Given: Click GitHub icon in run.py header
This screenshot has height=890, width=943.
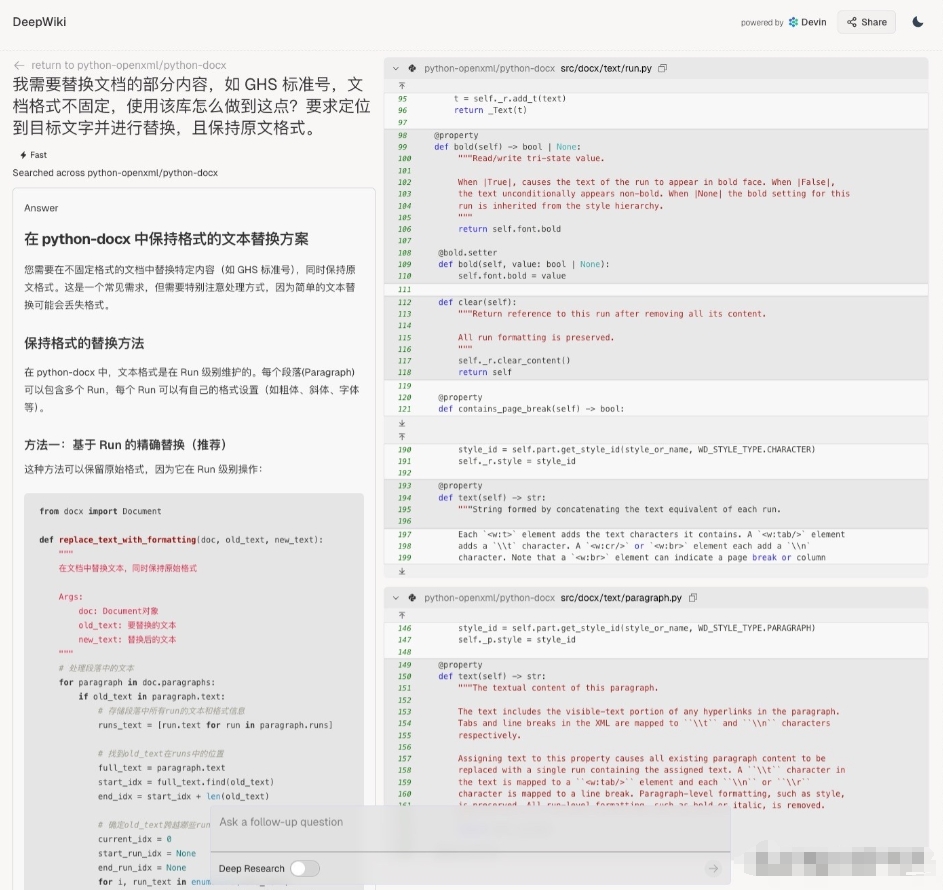Looking at the screenshot, I should click(x=412, y=69).
